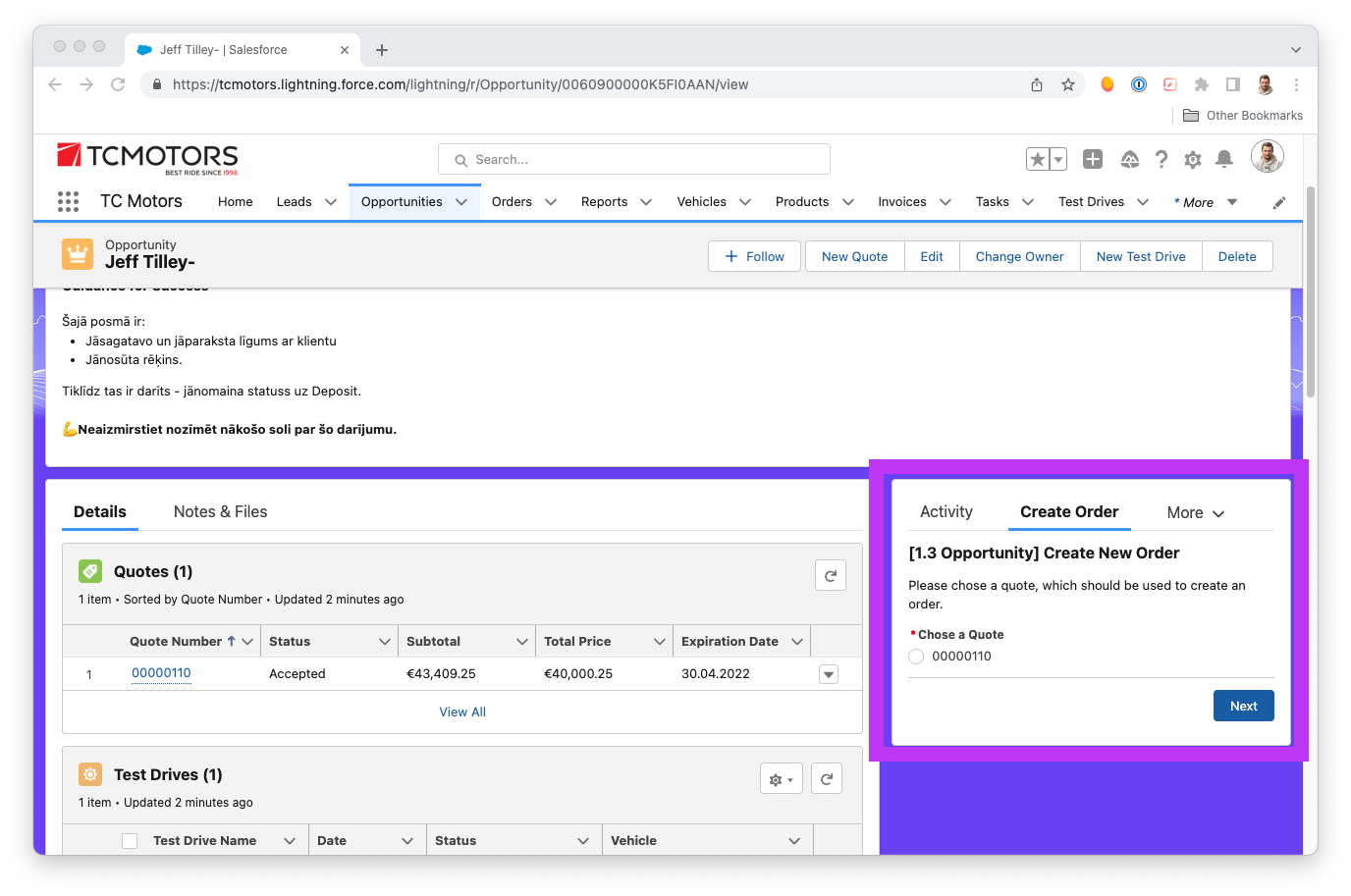The image size is (1351, 896).
Task: Select the Details tab
Action: point(100,511)
